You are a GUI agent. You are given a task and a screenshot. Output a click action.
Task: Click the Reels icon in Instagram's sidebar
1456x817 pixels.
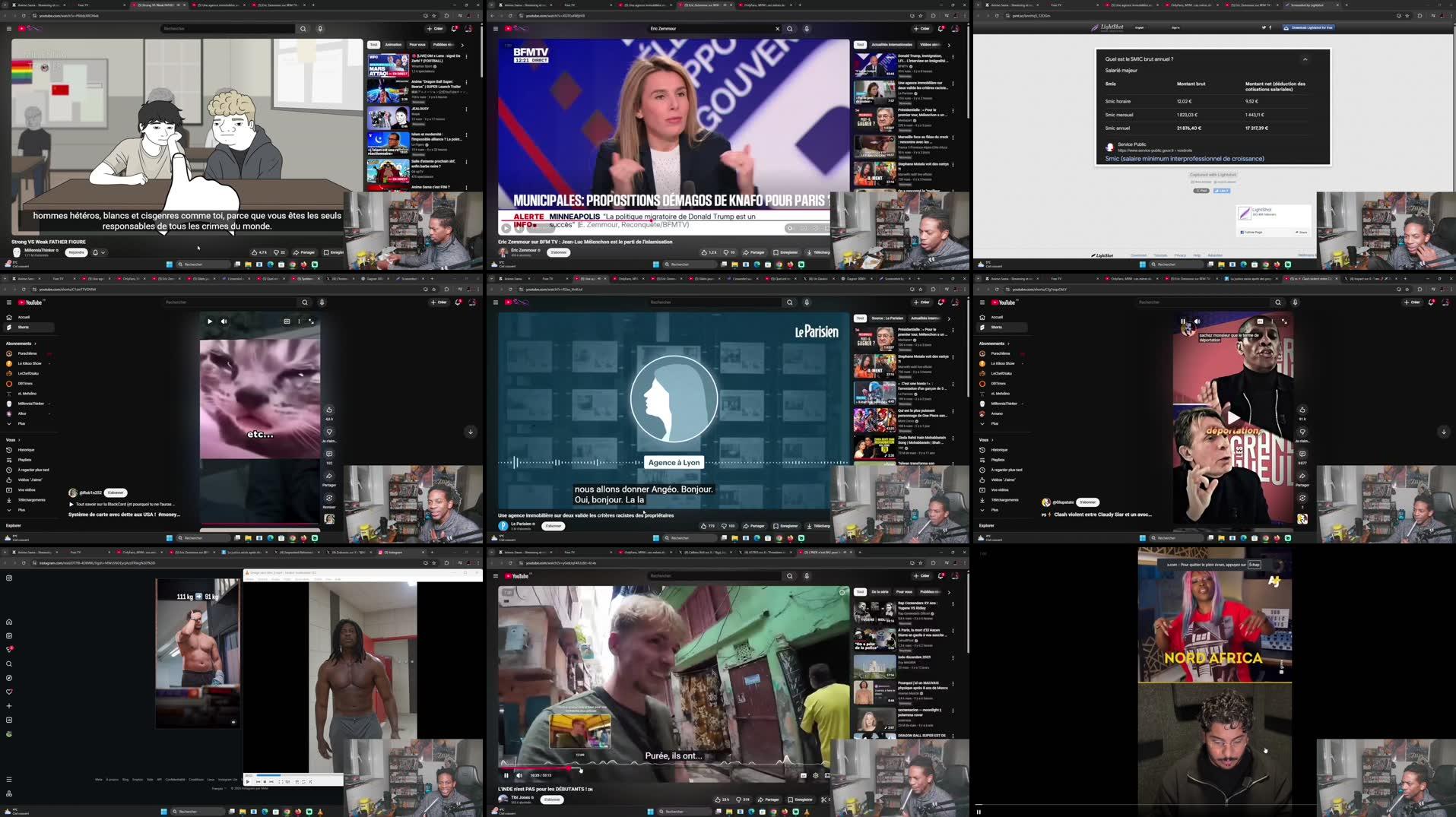(x=8, y=635)
